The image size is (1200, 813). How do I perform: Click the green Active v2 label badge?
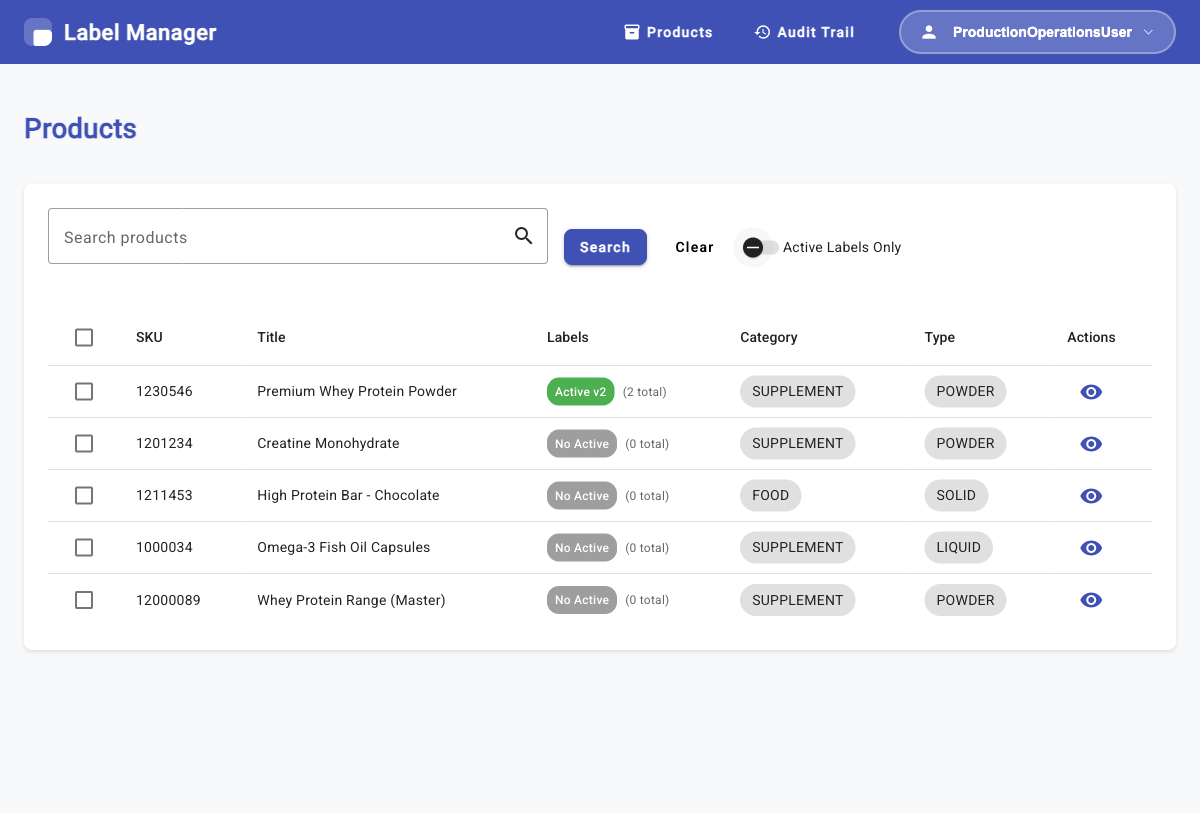coord(581,392)
